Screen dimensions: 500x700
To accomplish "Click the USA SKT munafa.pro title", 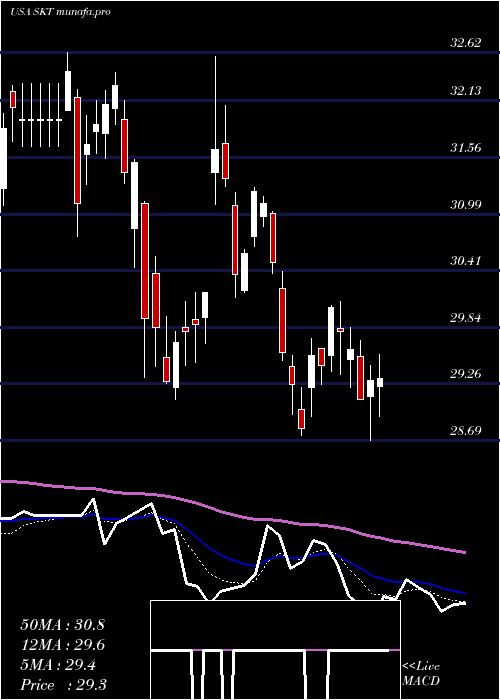I will (x=60, y=12).
